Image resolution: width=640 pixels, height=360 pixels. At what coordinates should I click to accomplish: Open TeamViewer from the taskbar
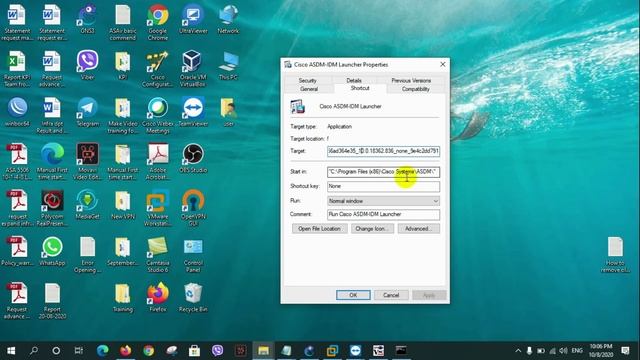pos(355,350)
